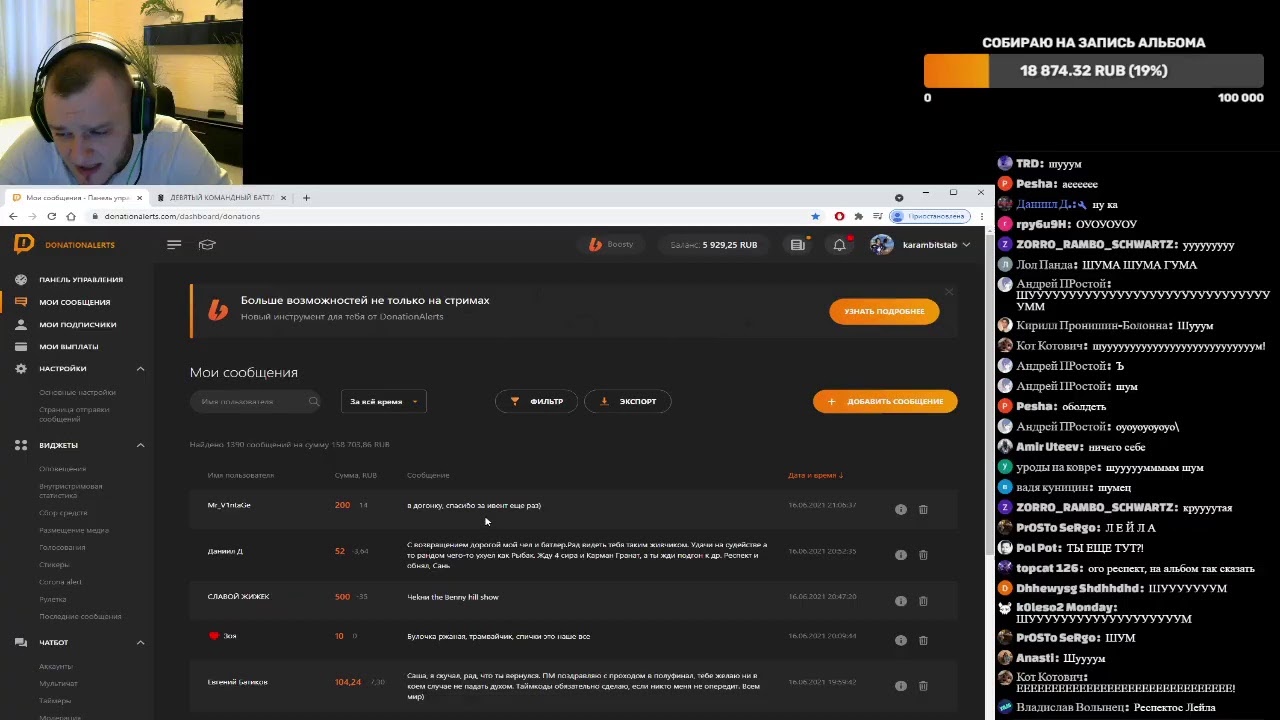Click the news feed icon in header
This screenshot has height=720, width=1280.
797,245
